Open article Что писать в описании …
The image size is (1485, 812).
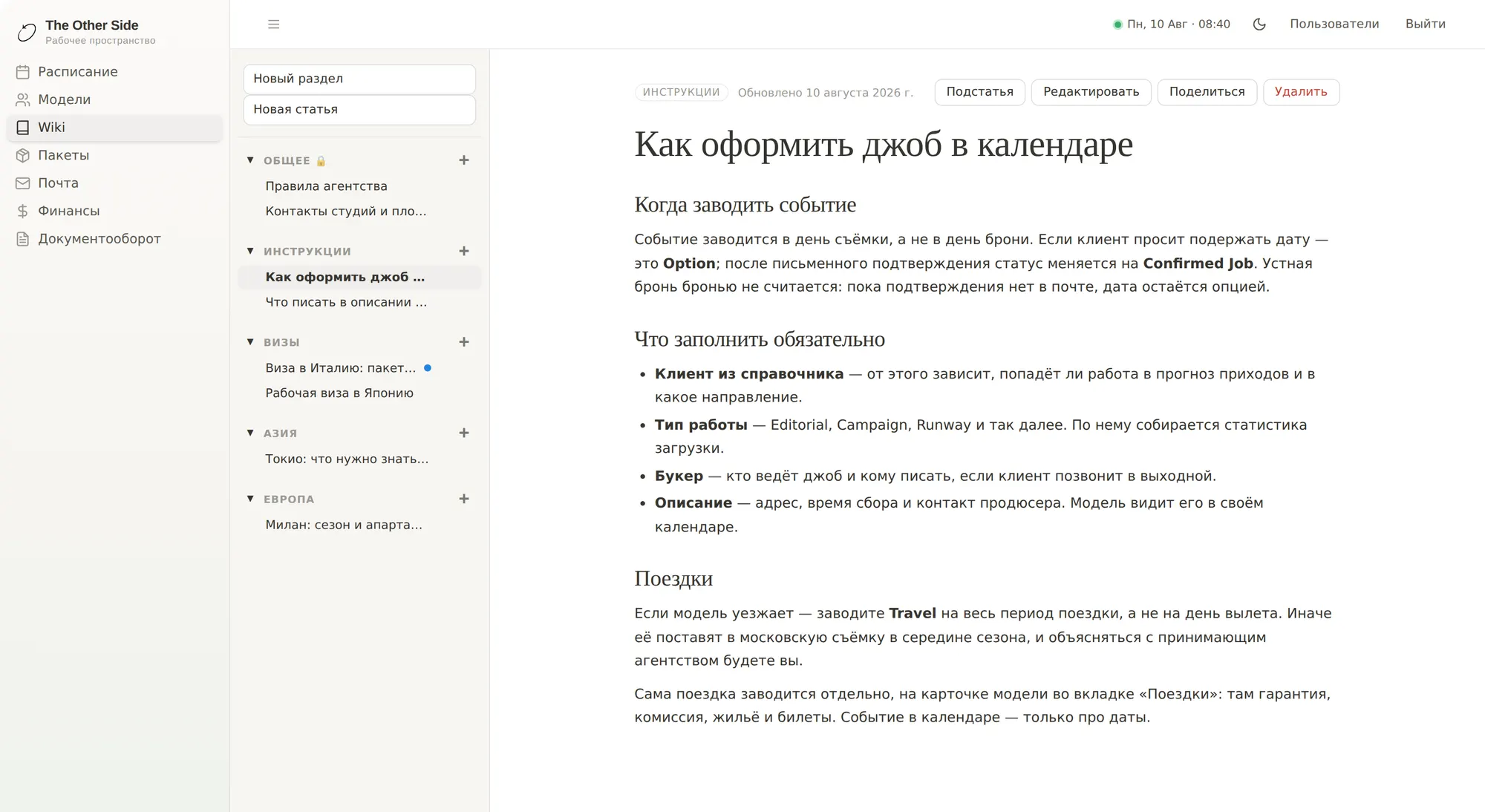click(x=359, y=303)
